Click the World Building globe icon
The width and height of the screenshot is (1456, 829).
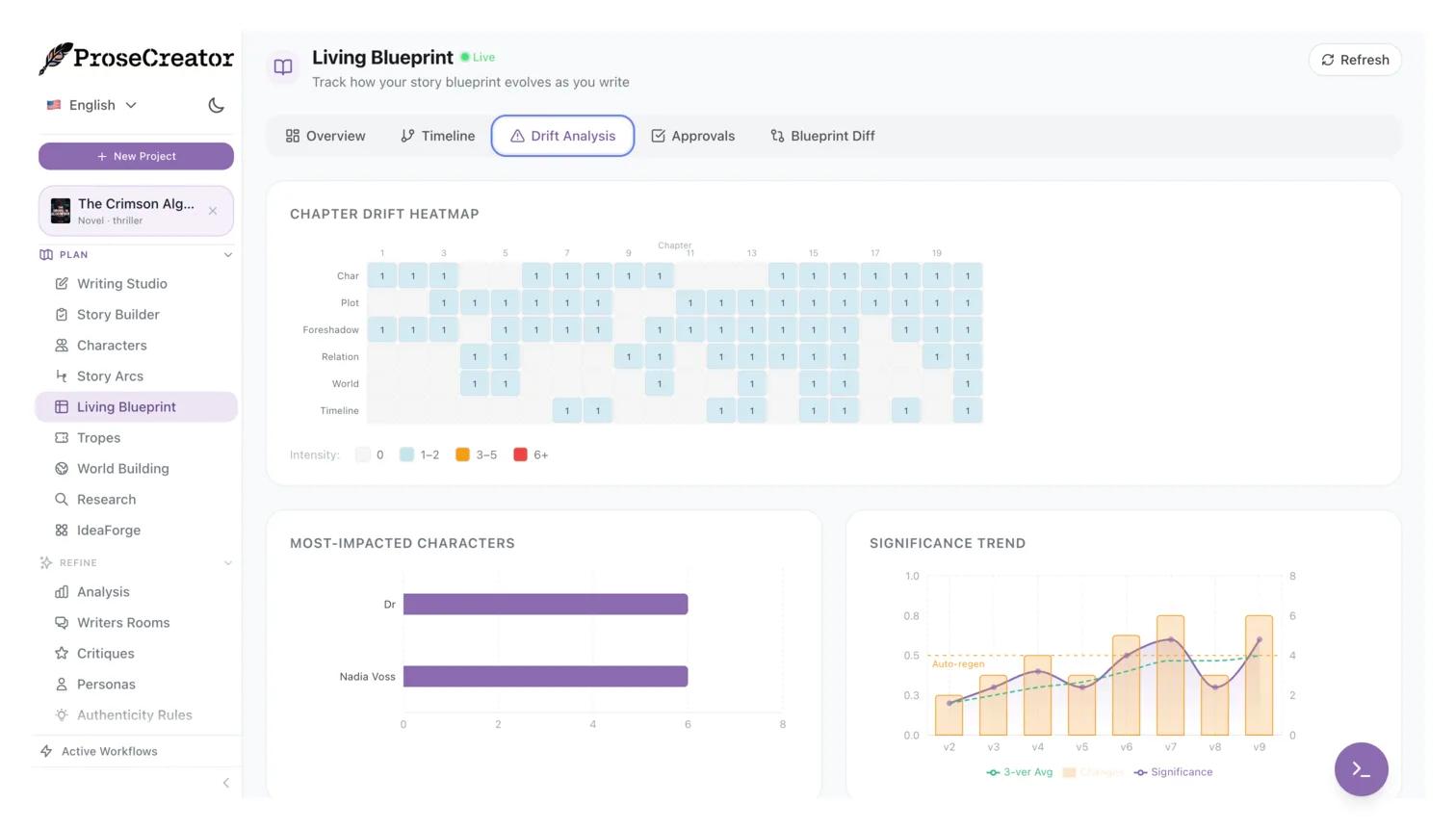click(62, 469)
